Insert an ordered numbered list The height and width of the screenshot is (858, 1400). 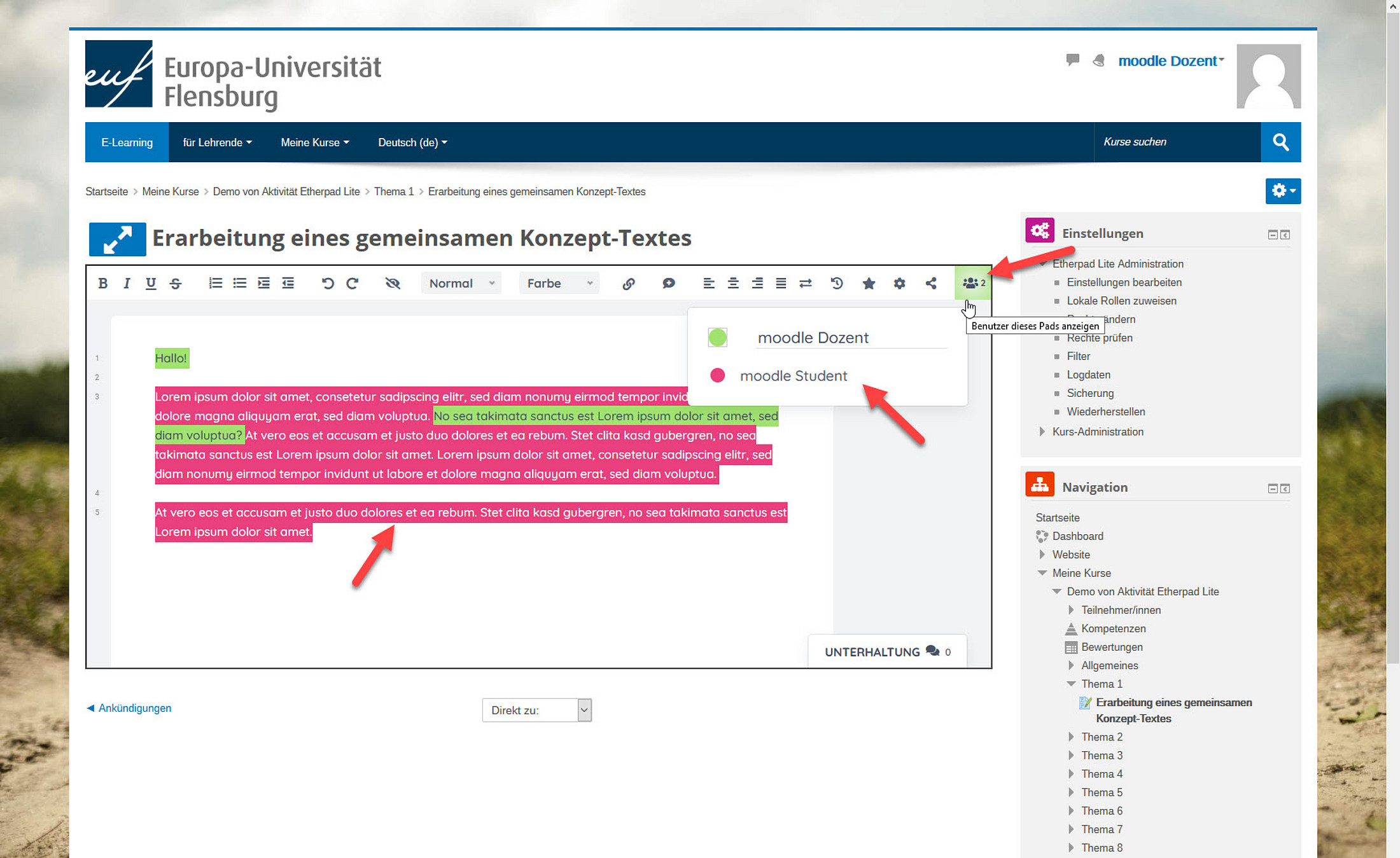pyautogui.click(x=215, y=284)
